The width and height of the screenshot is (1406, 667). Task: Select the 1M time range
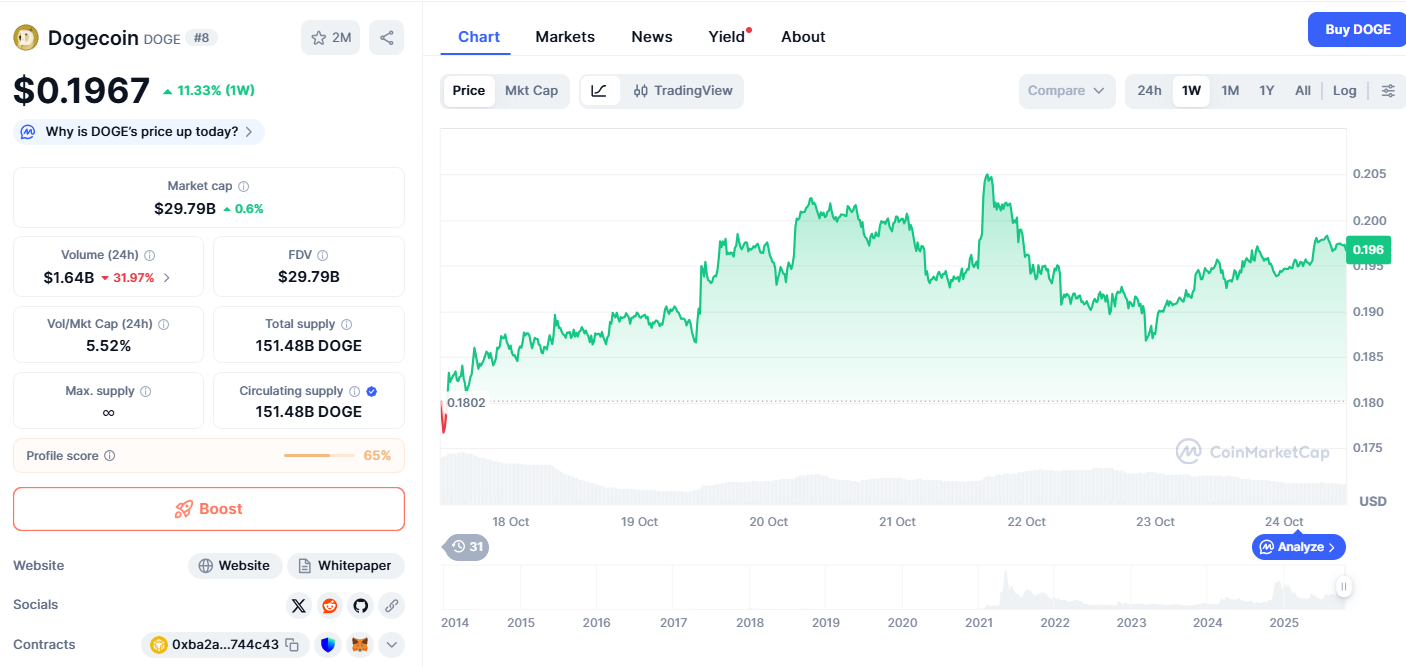point(1230,91)
